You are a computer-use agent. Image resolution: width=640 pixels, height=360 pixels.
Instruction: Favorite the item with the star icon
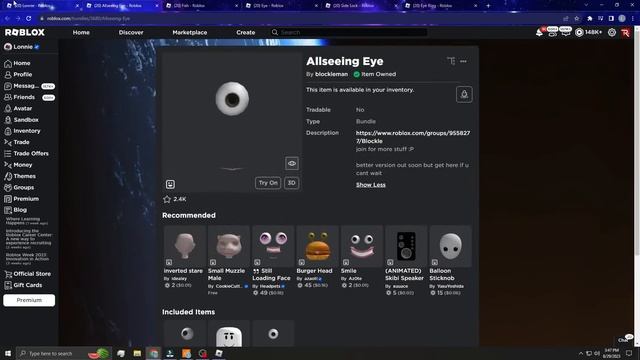point(167,199)
